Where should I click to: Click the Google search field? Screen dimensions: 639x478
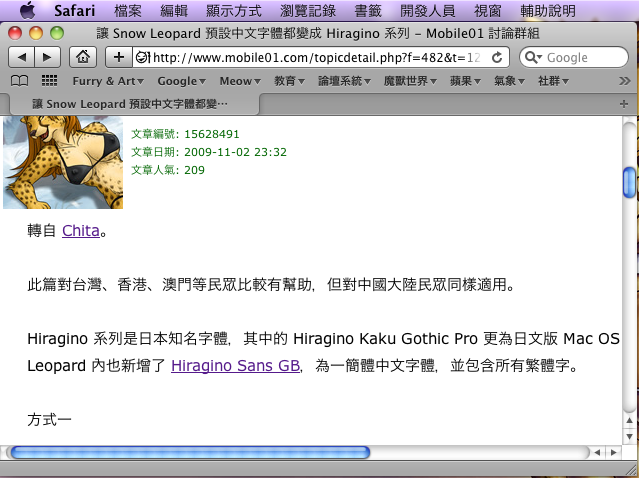(x=574, y=57)
